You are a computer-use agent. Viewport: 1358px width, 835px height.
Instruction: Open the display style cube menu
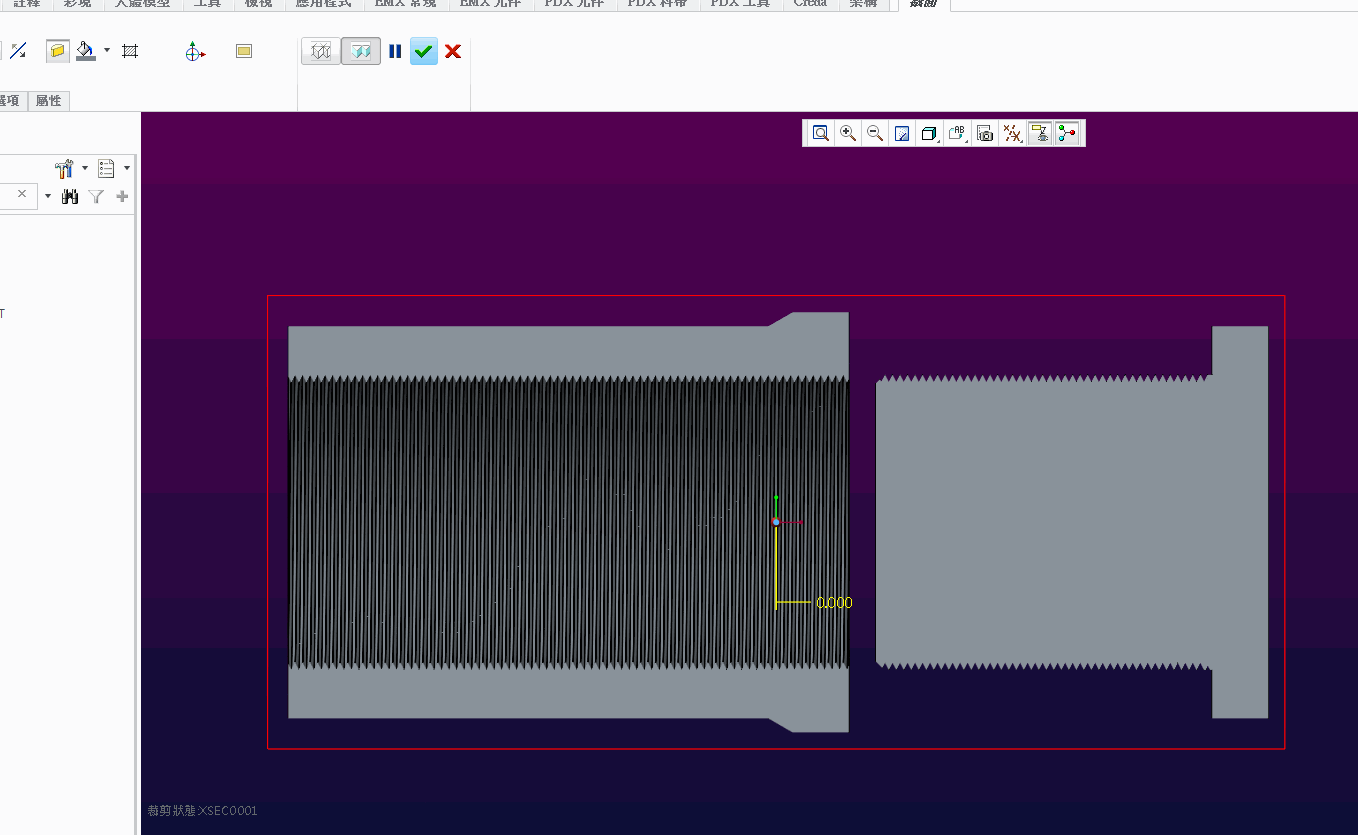pos(929,133)
